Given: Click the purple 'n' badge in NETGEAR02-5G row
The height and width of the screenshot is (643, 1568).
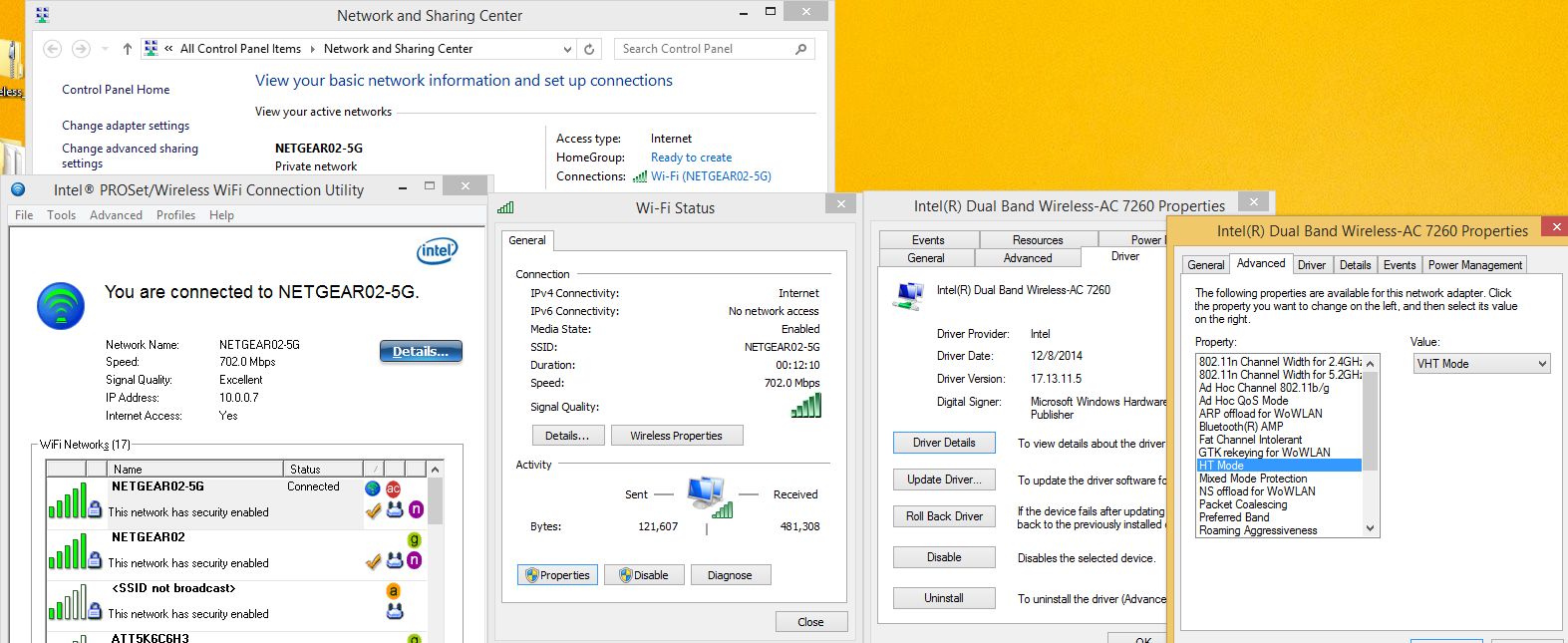Looking at the screenshot, I should pos(416,509).
